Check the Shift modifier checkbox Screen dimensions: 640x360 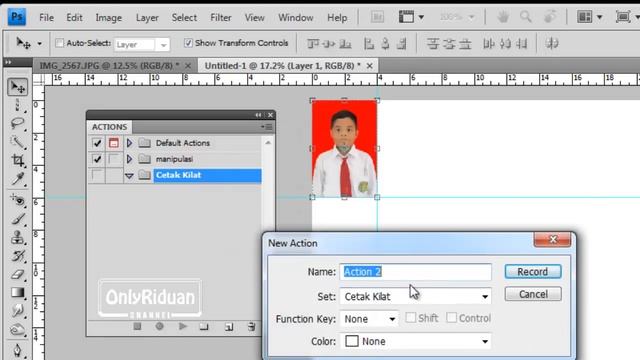[x=411, y=318]
